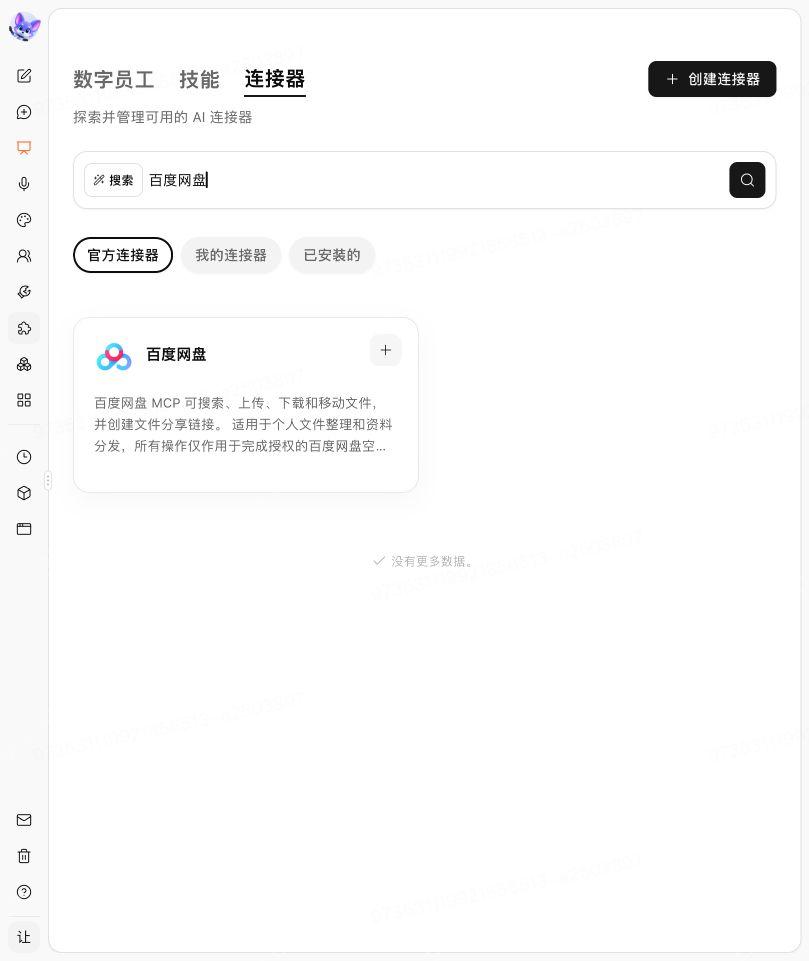Image resolution: width=809 pixels, height=961 pixels.
Task: Open the question mark help icon
Action: [24, 892]
